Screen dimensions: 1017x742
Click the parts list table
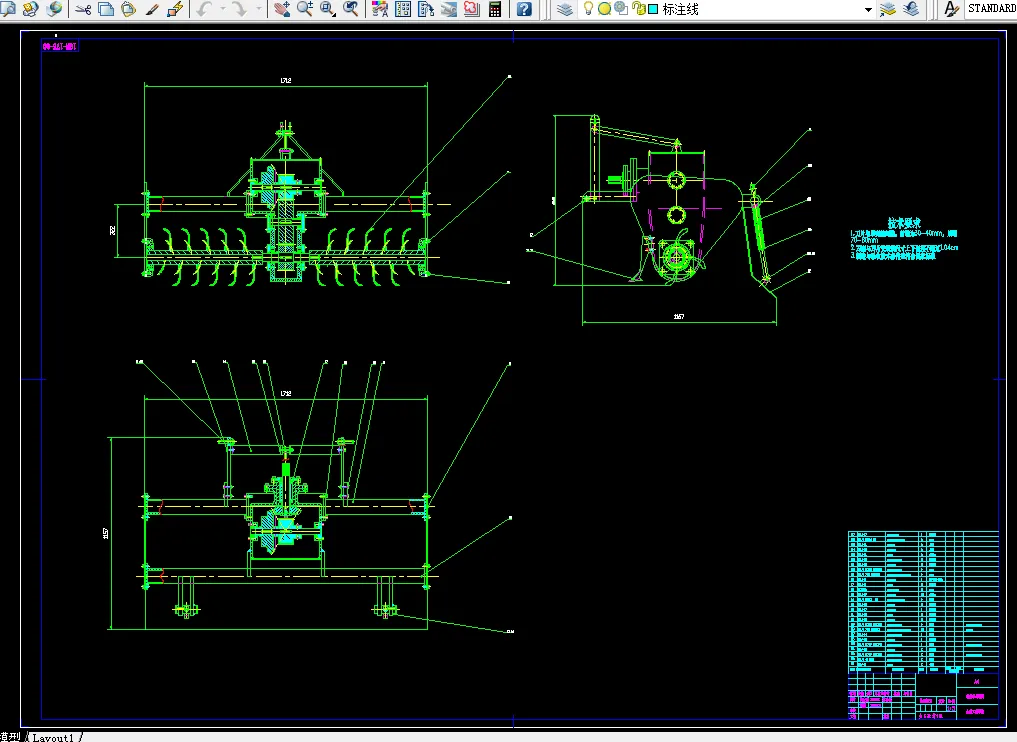click(x=924, y=602)
